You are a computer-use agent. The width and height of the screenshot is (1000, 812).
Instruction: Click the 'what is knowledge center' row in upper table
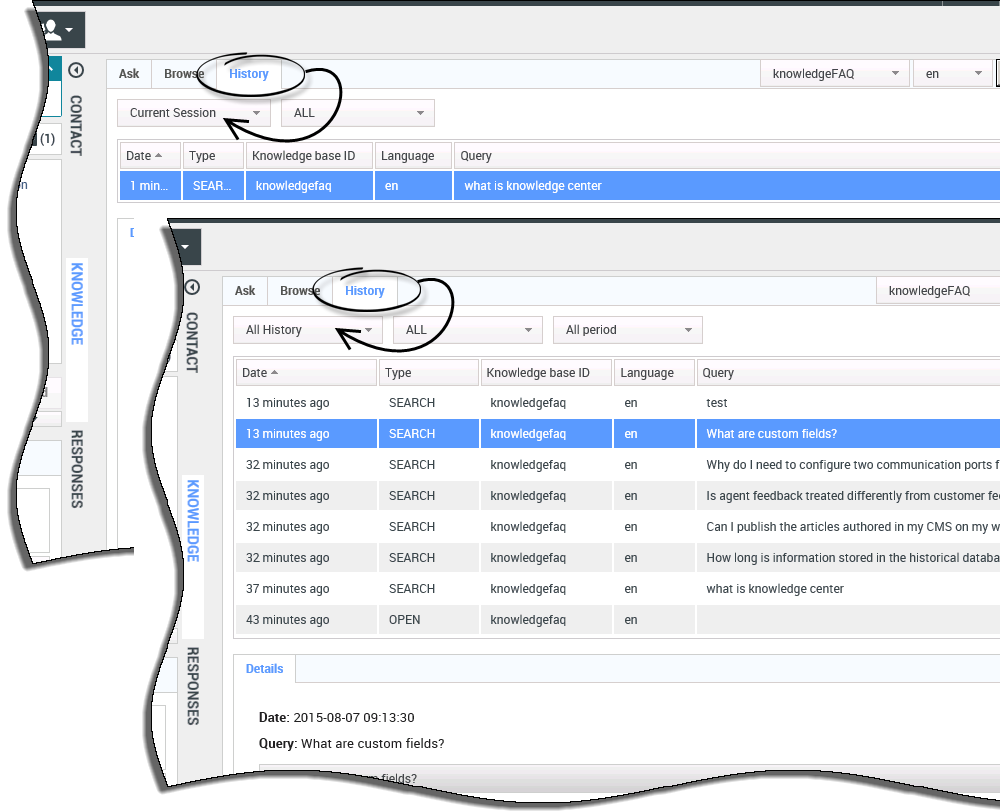coord(560,186)
